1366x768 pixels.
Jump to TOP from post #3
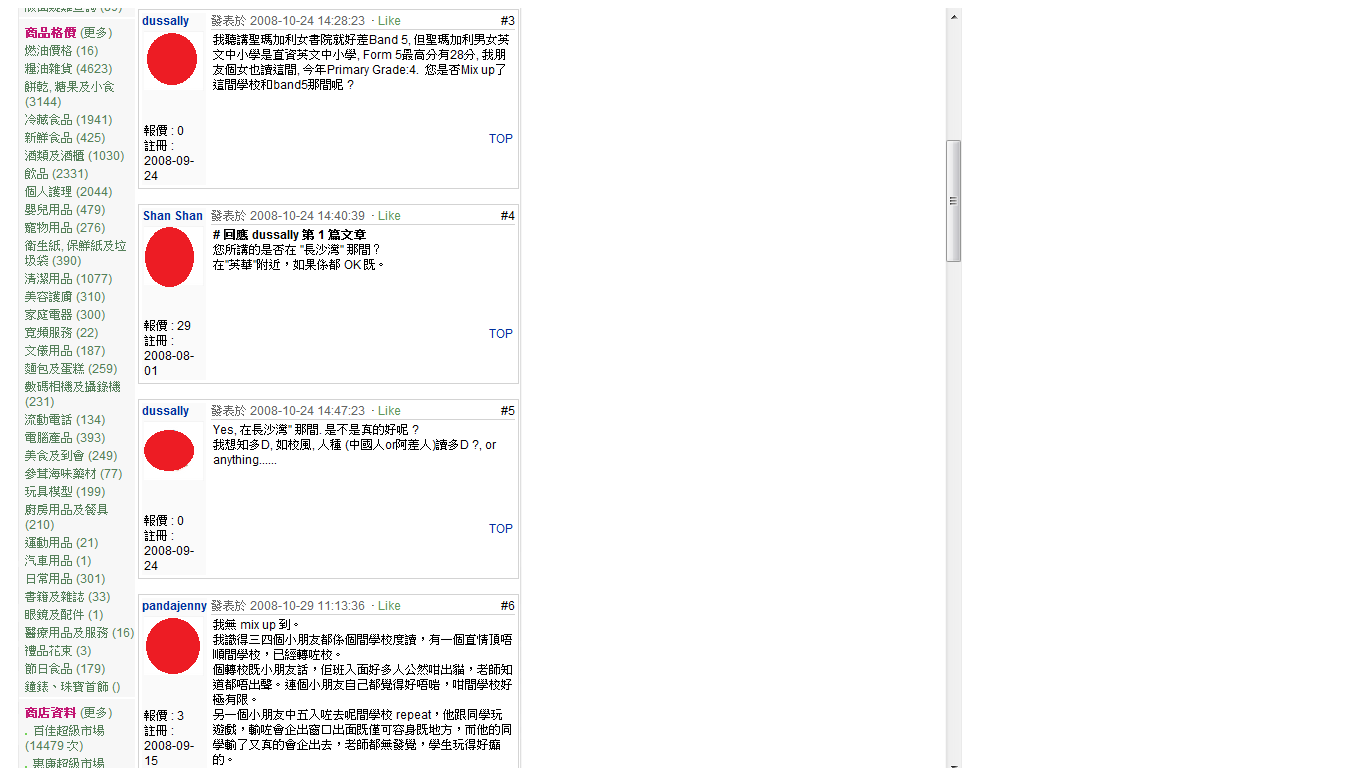(500, 139)
